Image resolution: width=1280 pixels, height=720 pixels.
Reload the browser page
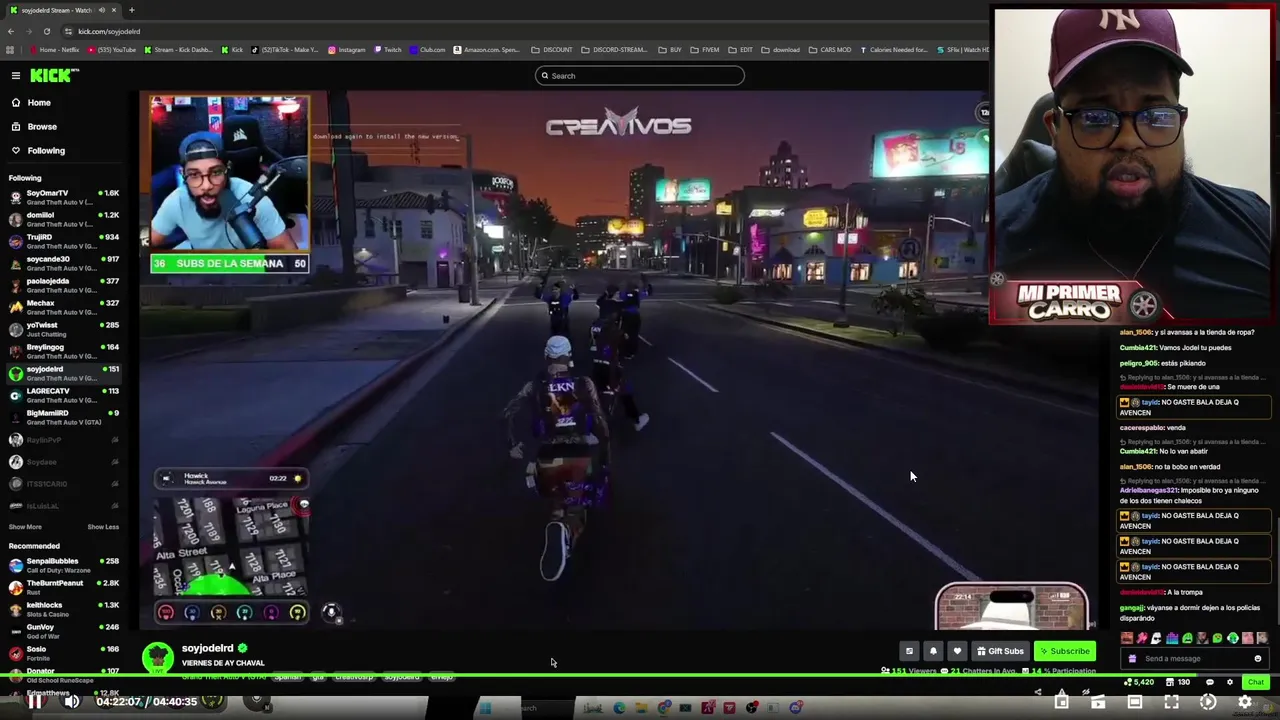[x=48, y=31]
